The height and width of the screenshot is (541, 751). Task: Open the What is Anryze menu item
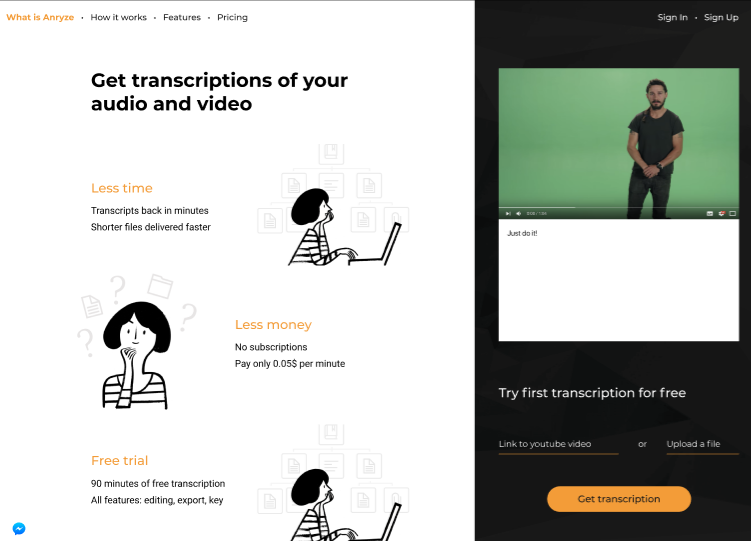[40, 17]
